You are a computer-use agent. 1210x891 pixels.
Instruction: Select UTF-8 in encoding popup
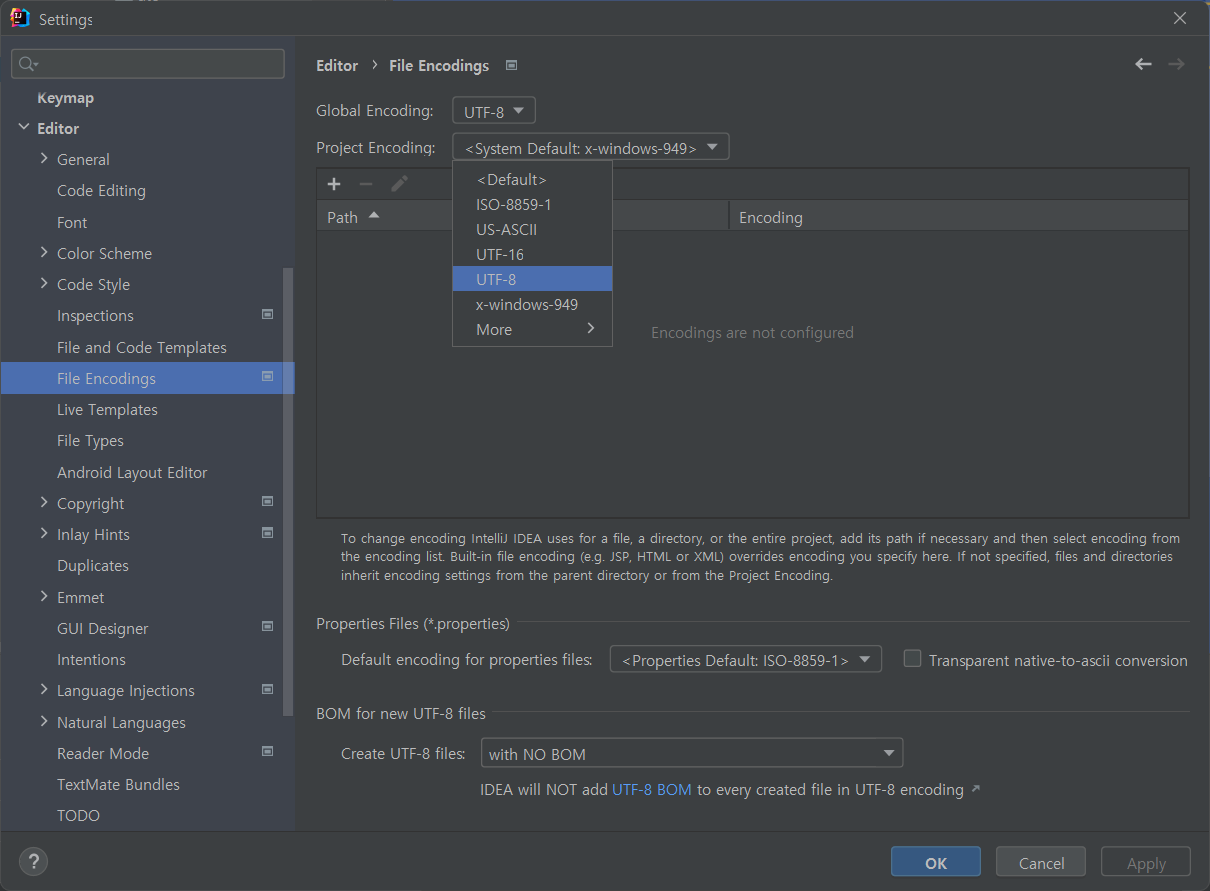click(532, 279)
